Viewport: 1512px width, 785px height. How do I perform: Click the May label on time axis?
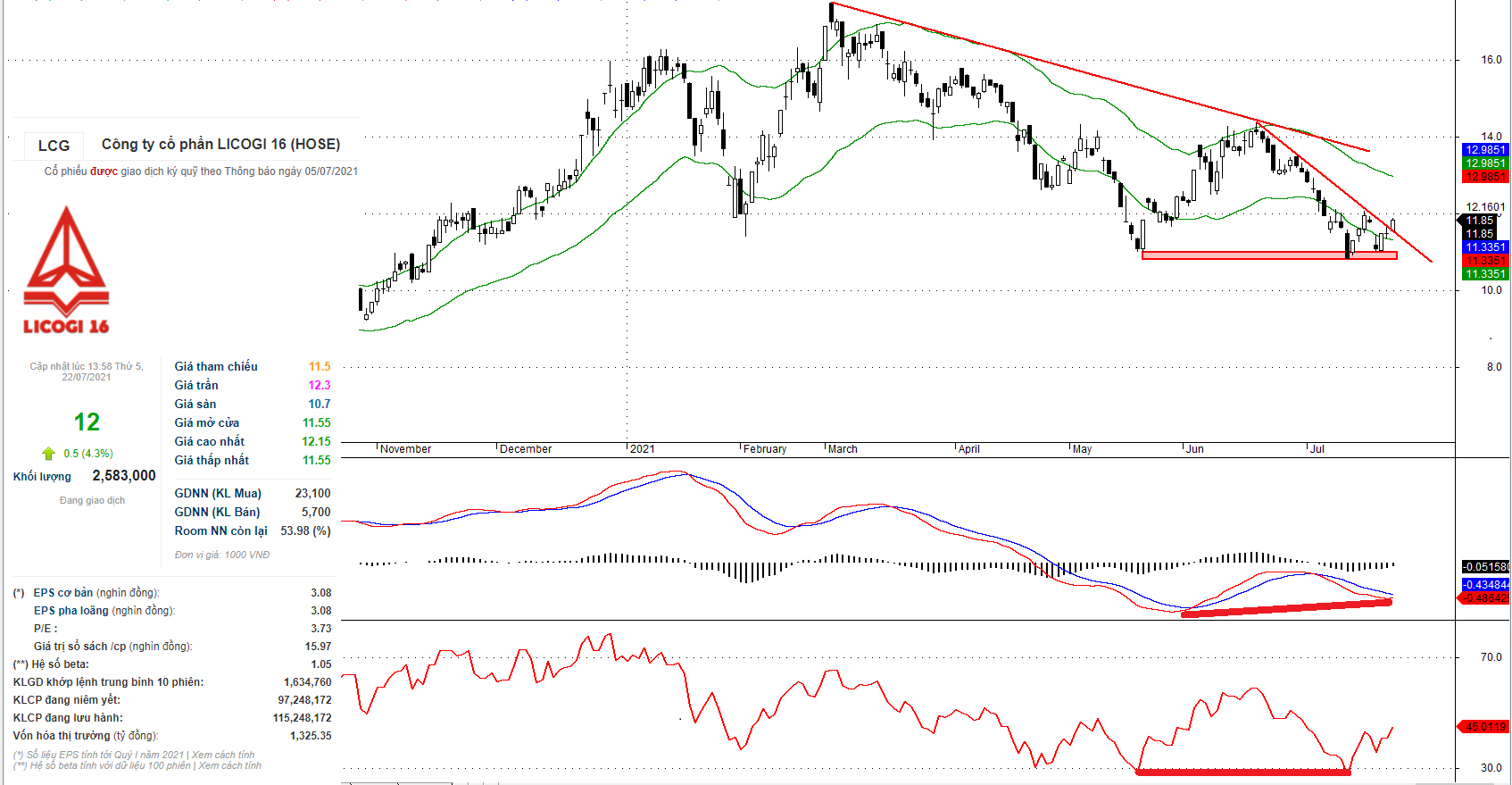click(x=1083, y=449)
